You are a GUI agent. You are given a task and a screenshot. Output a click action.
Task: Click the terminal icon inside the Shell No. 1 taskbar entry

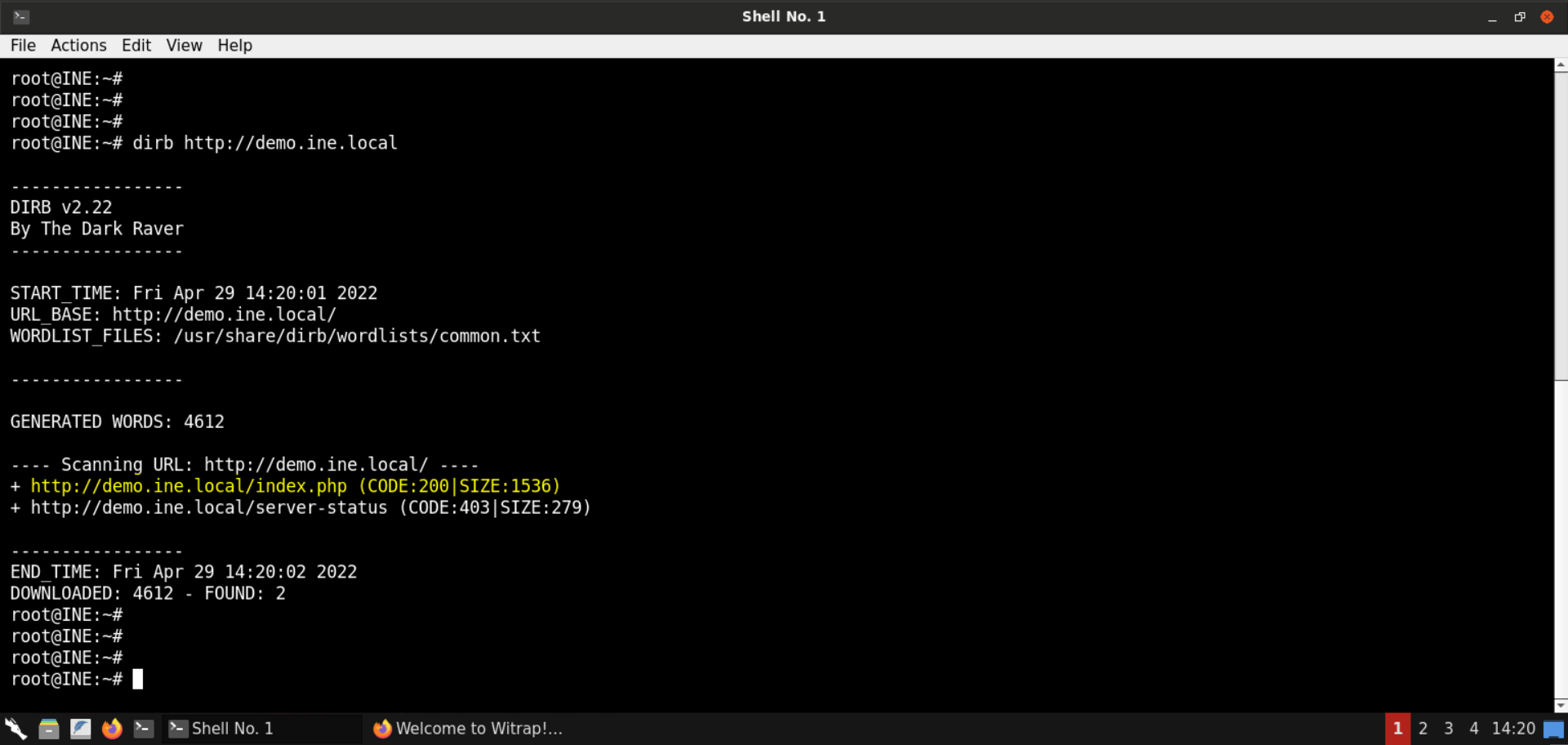pos(178,728)
